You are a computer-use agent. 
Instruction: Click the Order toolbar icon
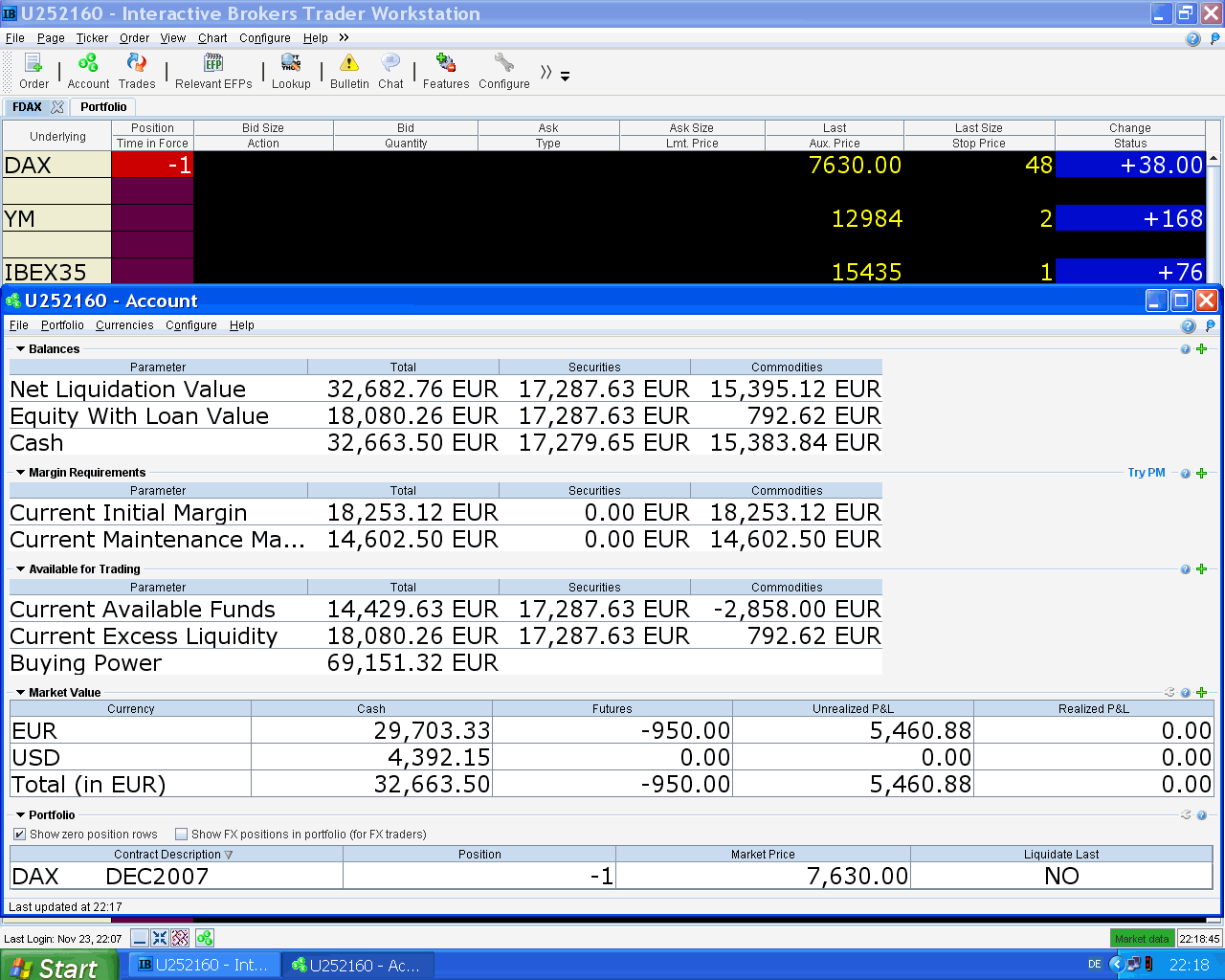coord(33,64)
